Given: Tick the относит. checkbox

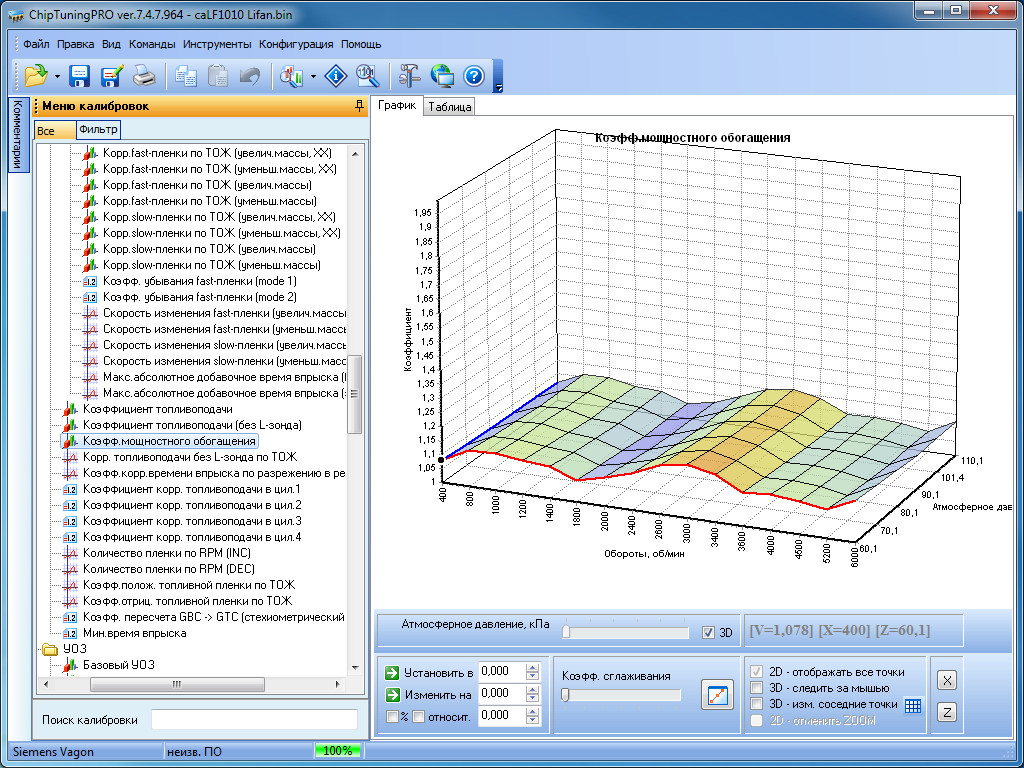Looking at the screenshot, I should 417,716.
